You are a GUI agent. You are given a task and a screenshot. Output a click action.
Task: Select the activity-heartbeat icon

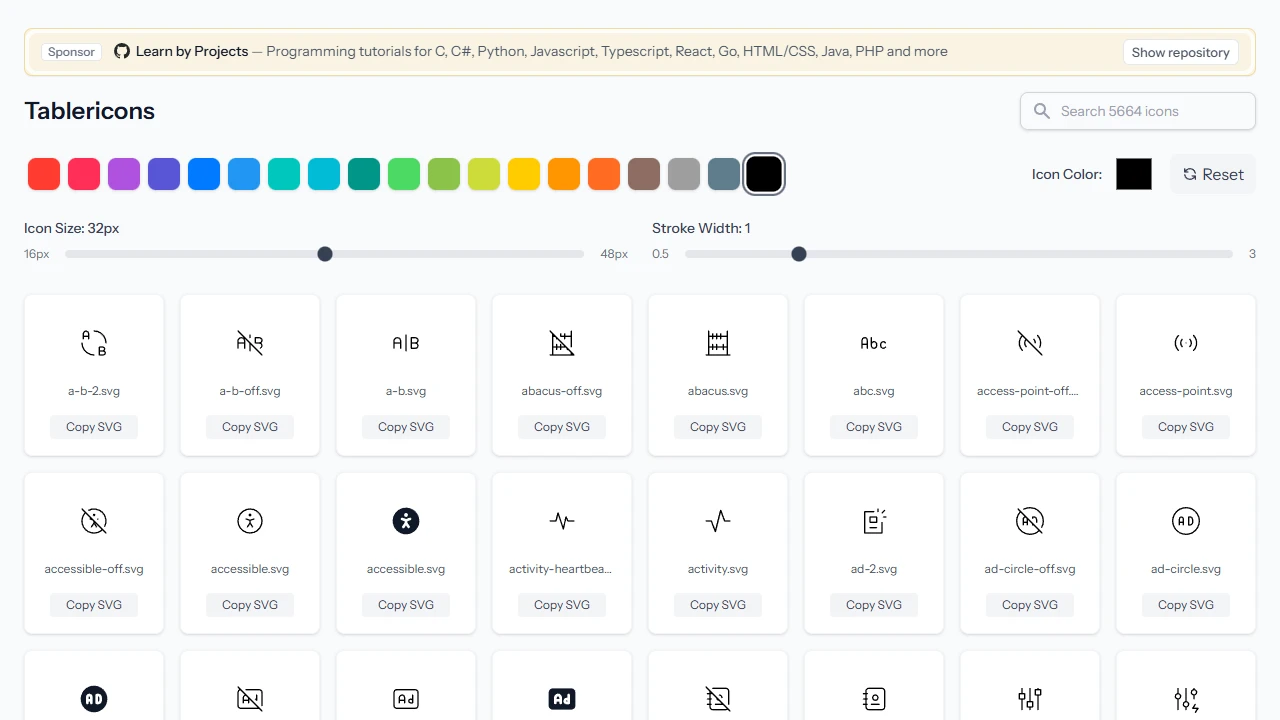(x=561, y=521)
